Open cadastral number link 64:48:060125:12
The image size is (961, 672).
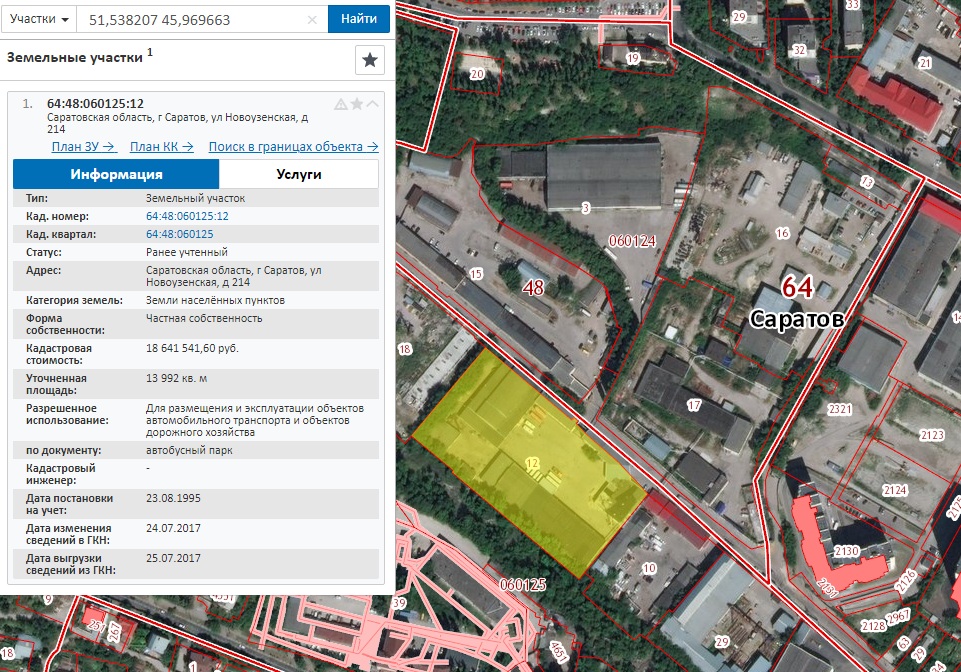[187, 216]
